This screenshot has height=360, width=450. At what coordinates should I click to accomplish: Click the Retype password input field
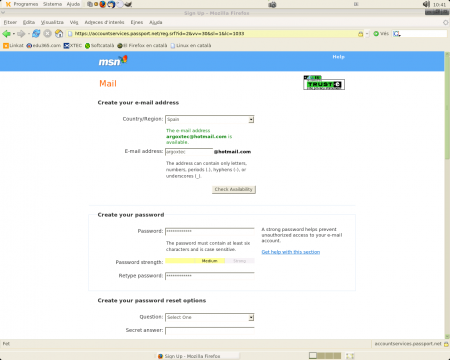pos(210,276)
